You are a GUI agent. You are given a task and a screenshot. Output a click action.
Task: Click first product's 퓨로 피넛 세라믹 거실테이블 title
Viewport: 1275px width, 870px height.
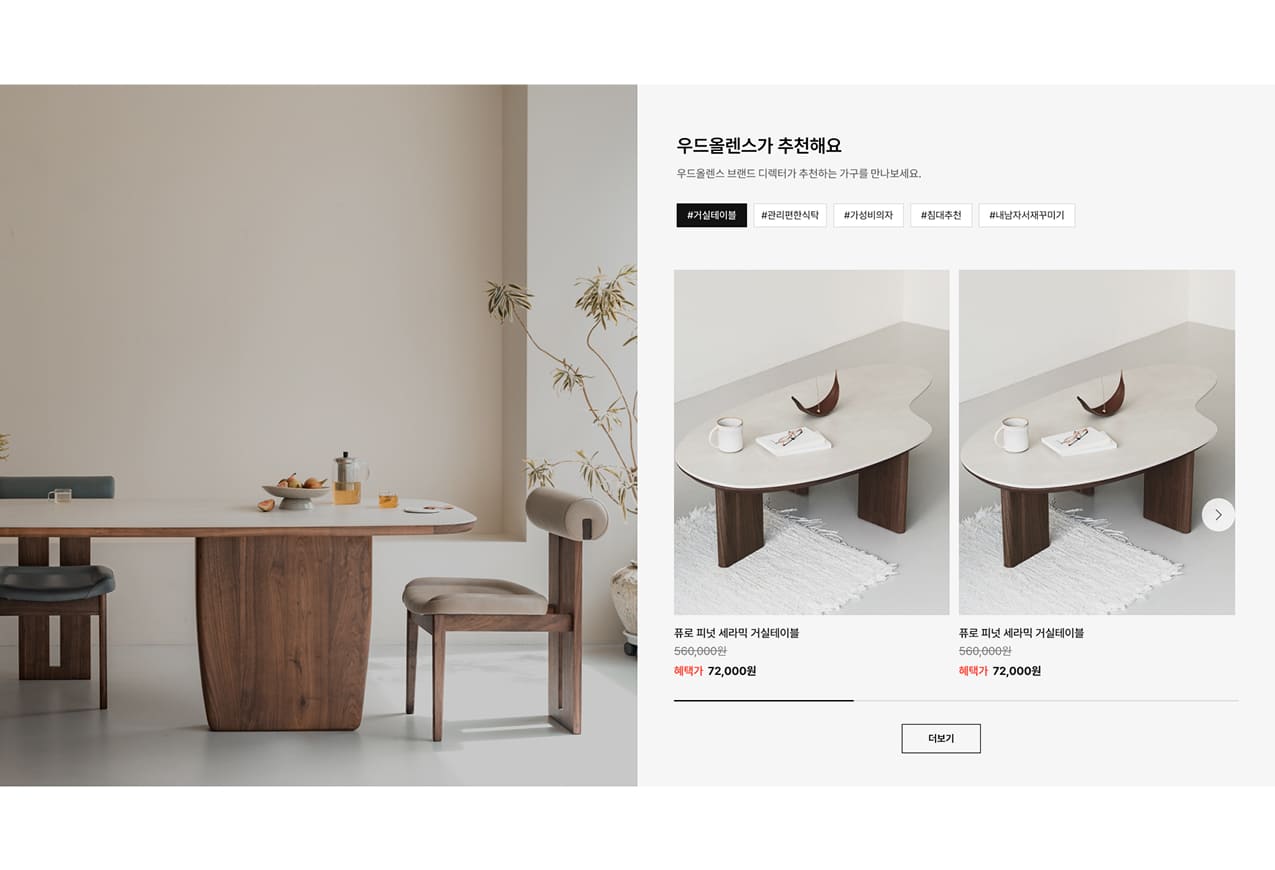point(736,633)
